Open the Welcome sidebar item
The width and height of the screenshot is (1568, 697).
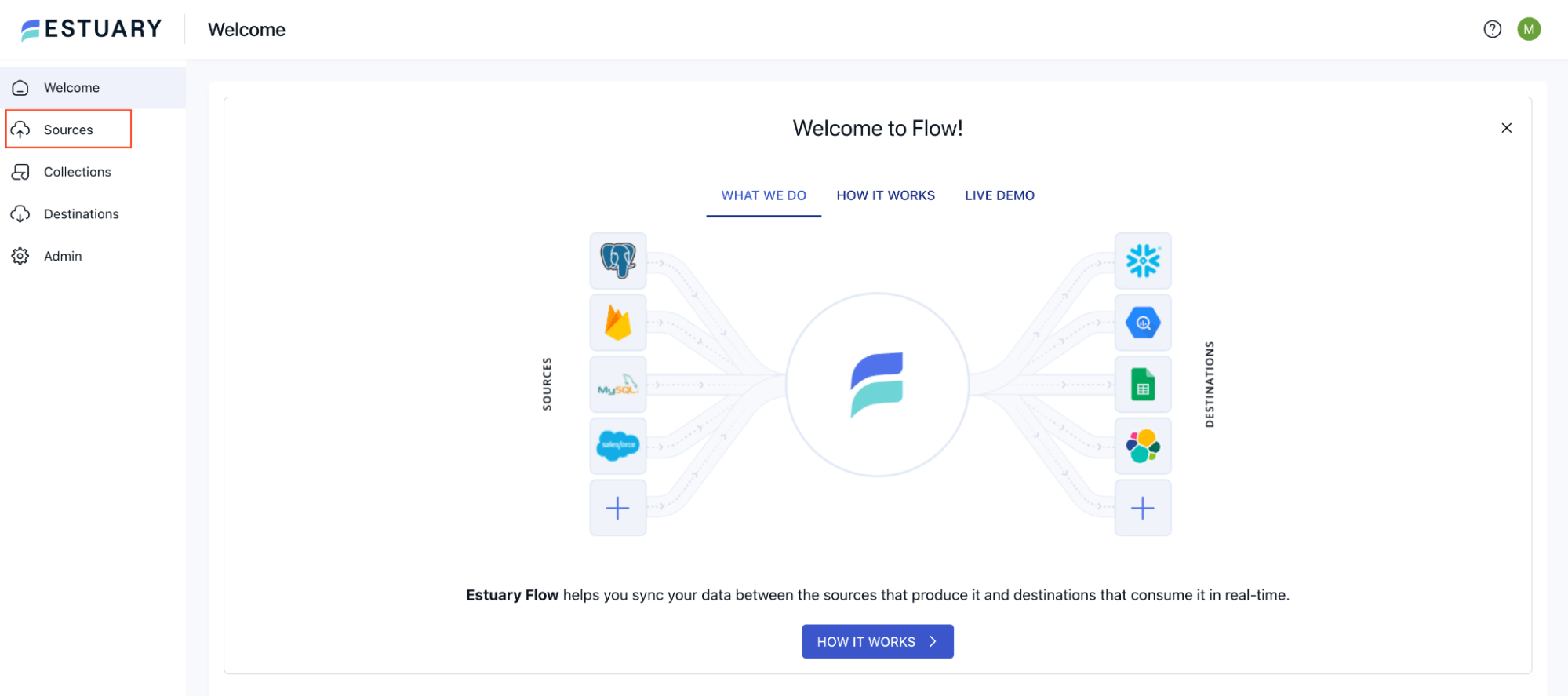pyautogui.click(x=93, y=88)
